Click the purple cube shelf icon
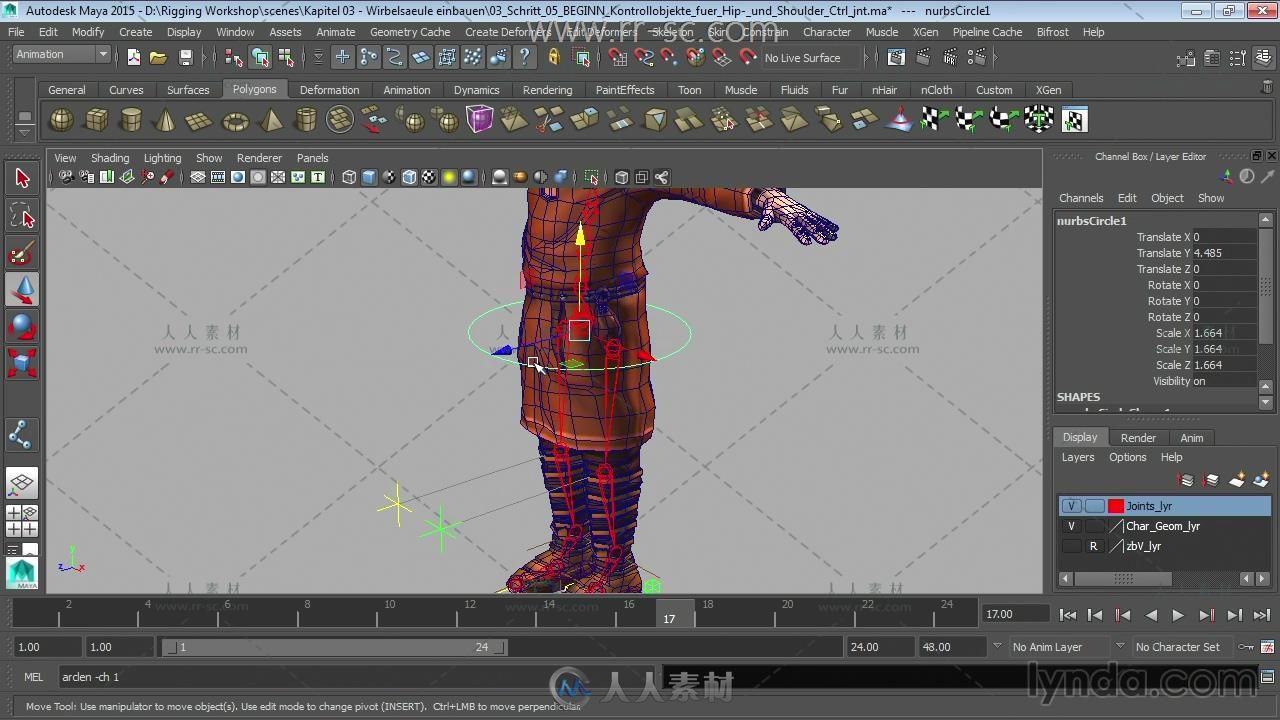Image resolution: width=1280 pixels, height=720 pixels. (480, 120)
